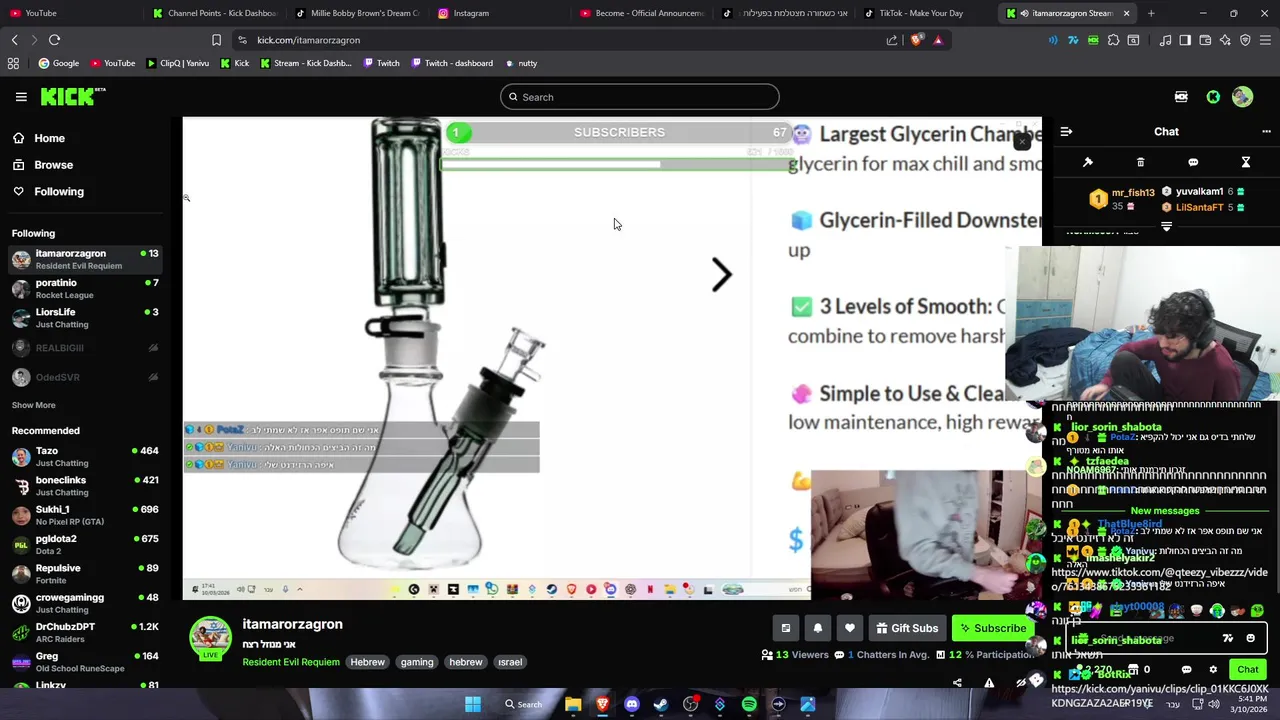Screen dimensions: 1280x720
Task: Click the bookmark icon beside the address bar
Action: tap(216, 40)
